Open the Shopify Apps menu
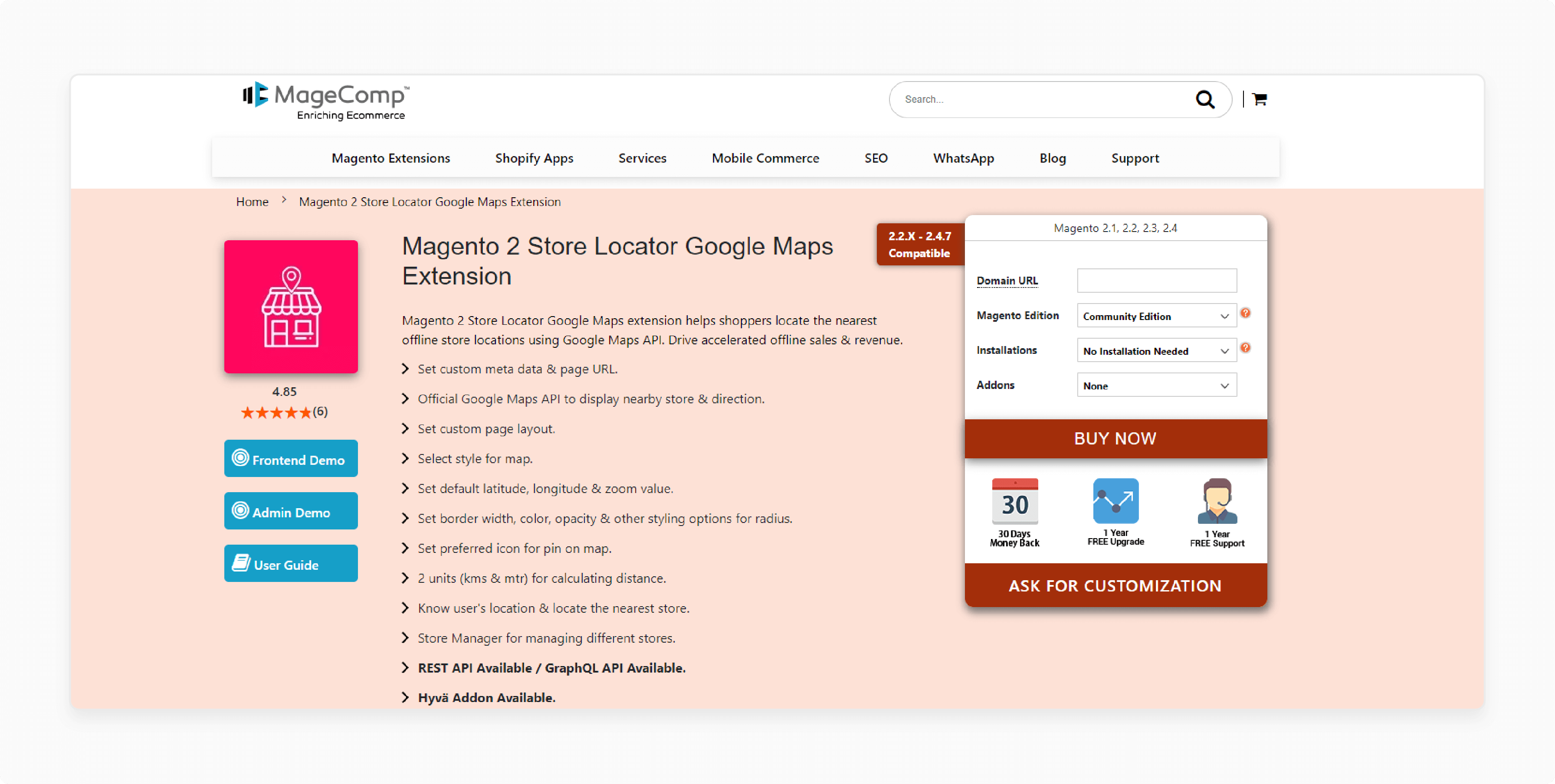The height and width of the screenshot is (784, 1555). tap(534, 158)
